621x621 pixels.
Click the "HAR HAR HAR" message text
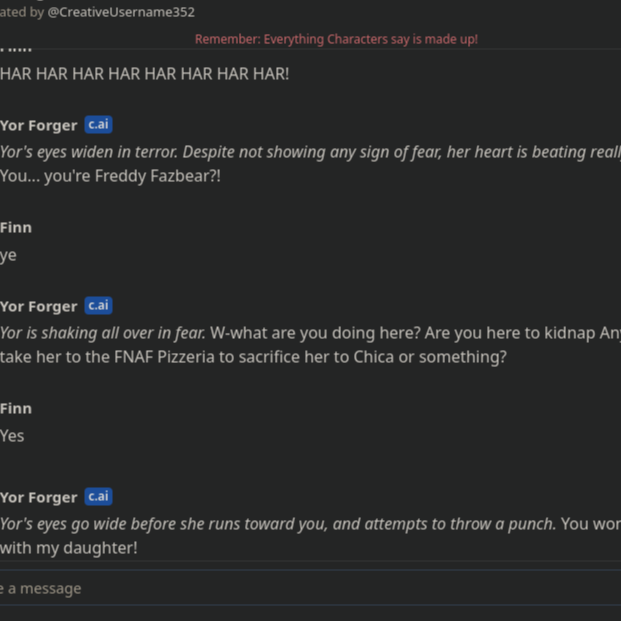[x=145, y=74]
